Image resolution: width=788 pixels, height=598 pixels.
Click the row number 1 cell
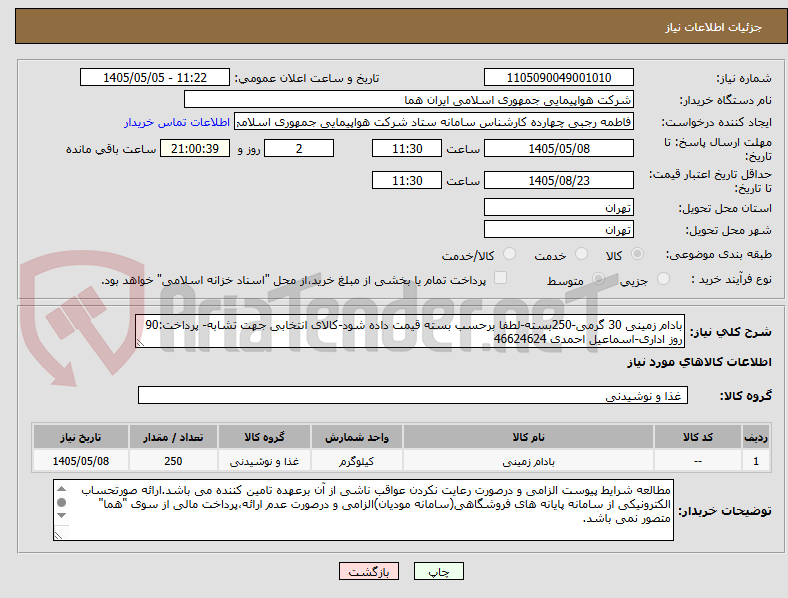tap(756, 461)
